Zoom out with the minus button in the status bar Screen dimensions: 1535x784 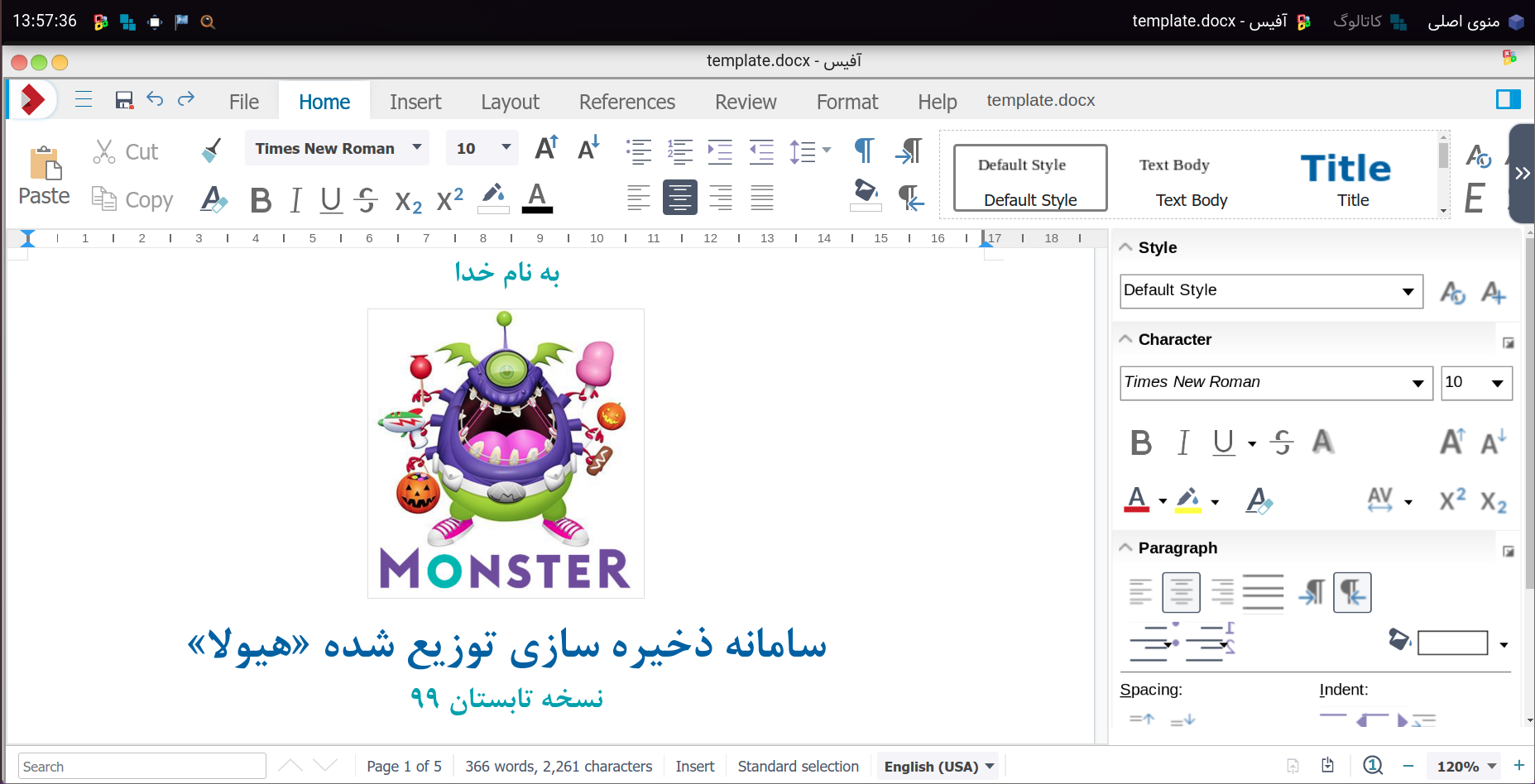(x=1408, y=766)
